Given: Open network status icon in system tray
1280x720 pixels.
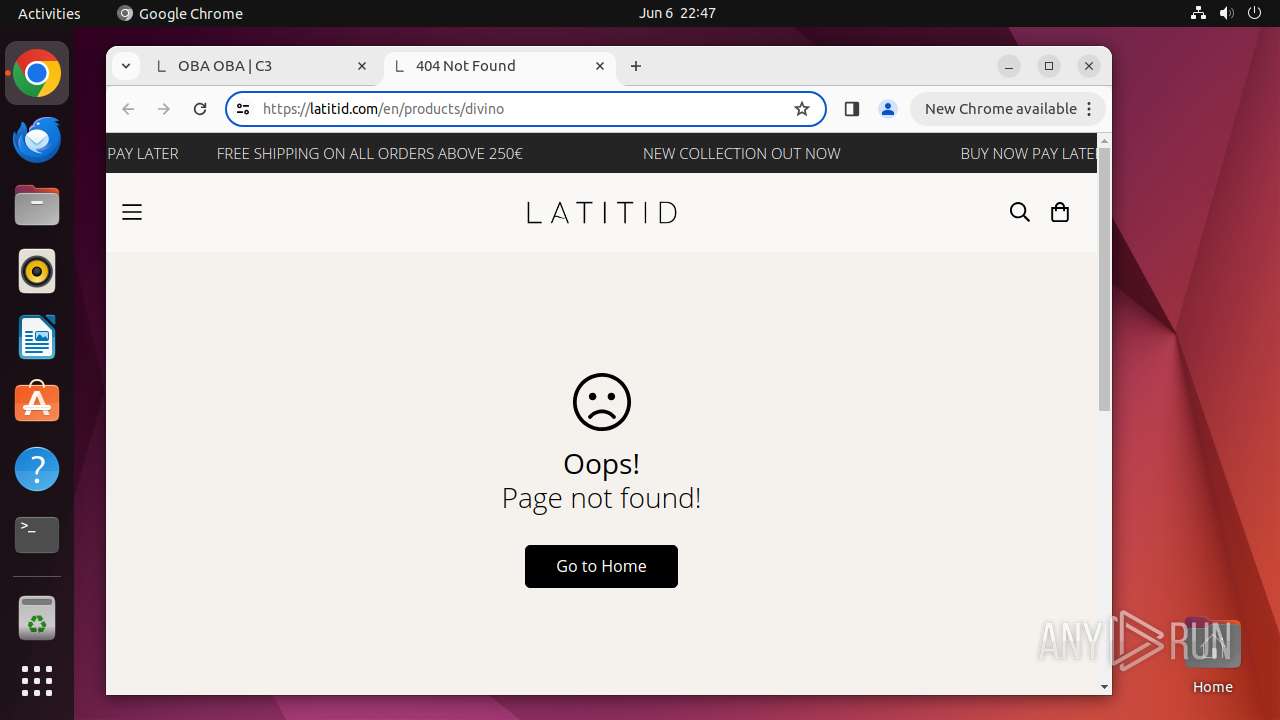Looking at the screenshot, I should (x=1198, y=13).
